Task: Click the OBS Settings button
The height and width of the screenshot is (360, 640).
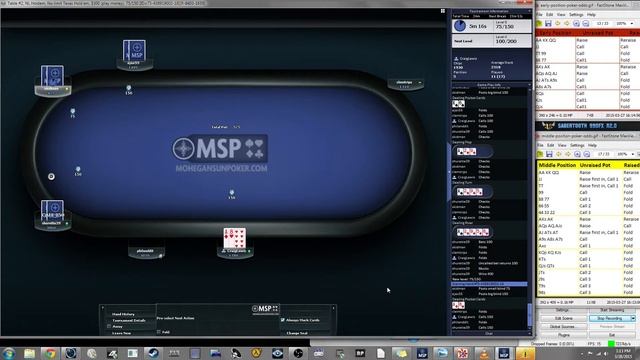Action: point(563,310)
